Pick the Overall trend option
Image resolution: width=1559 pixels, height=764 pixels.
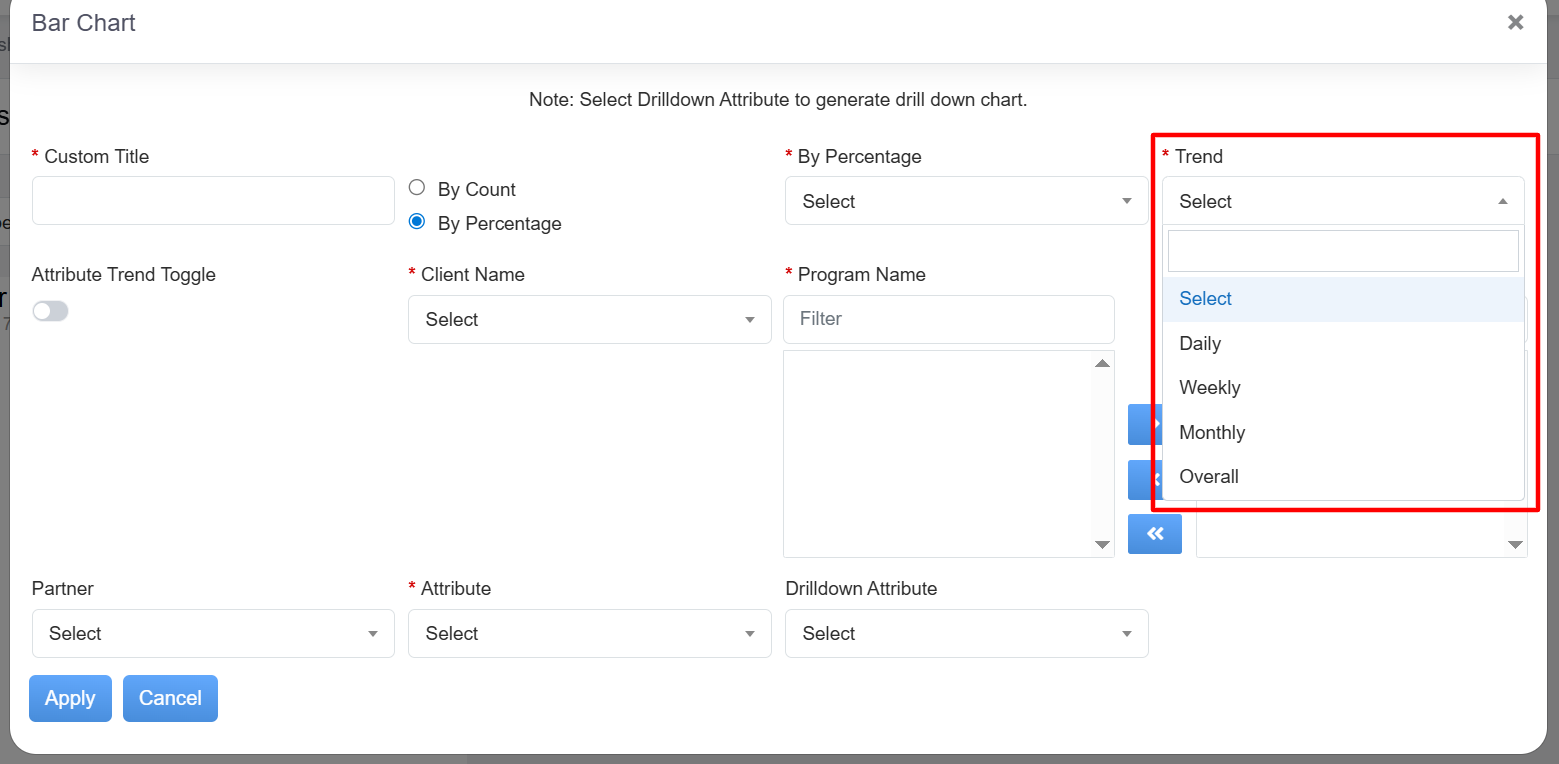coord(1209,477)
